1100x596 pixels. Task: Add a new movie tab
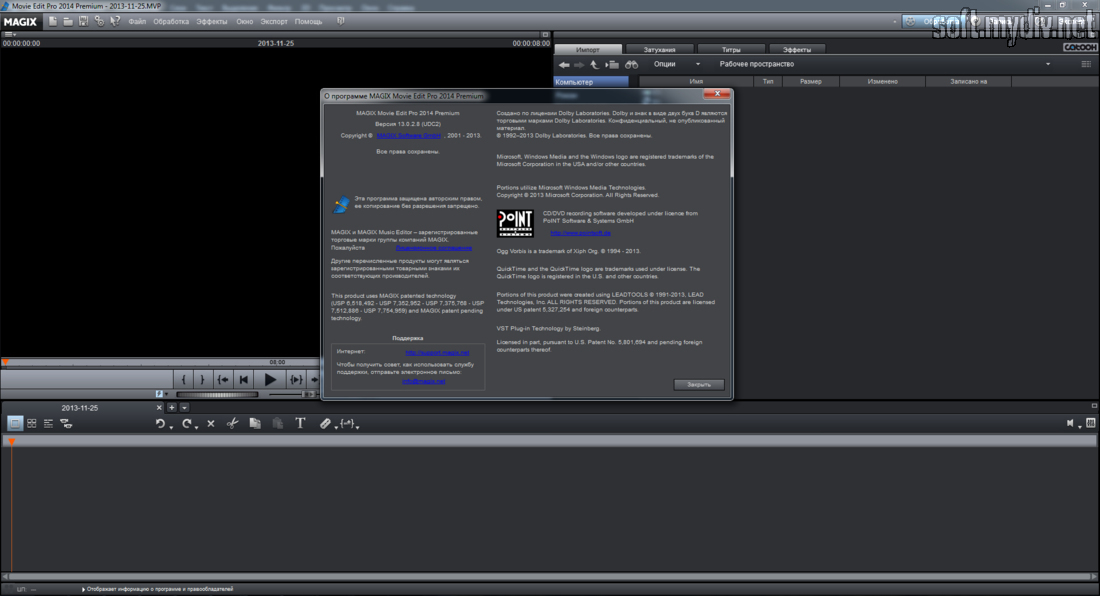(x=172, y=407)
